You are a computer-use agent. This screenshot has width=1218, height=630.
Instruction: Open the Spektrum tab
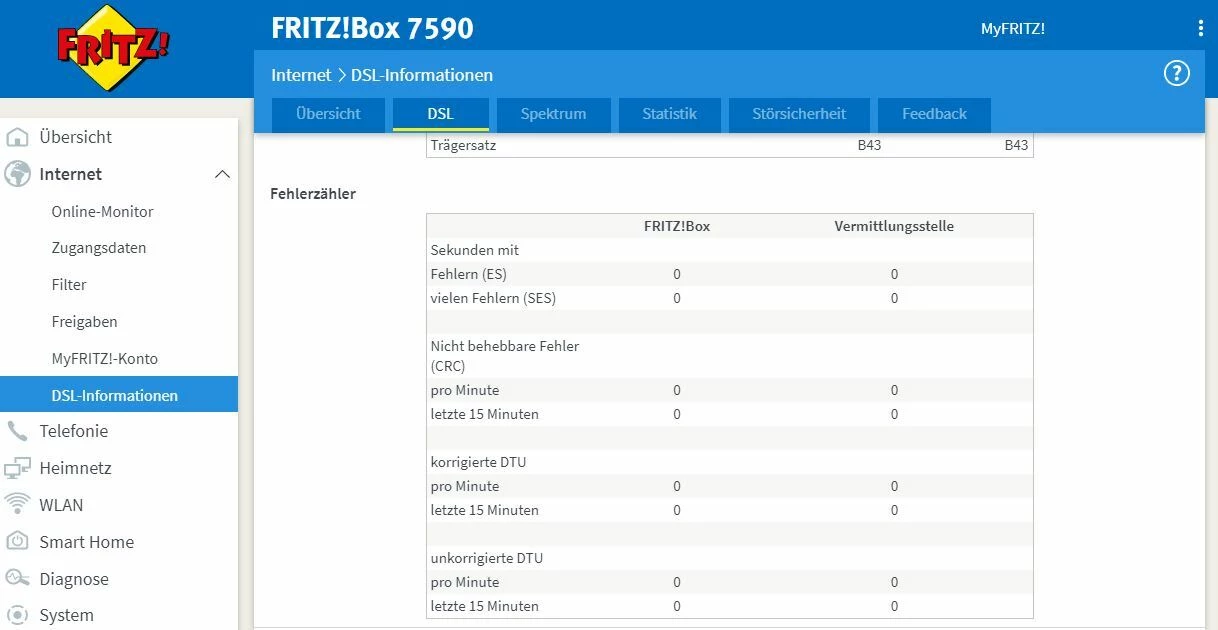pyautogui.click(x=553, y=114)
